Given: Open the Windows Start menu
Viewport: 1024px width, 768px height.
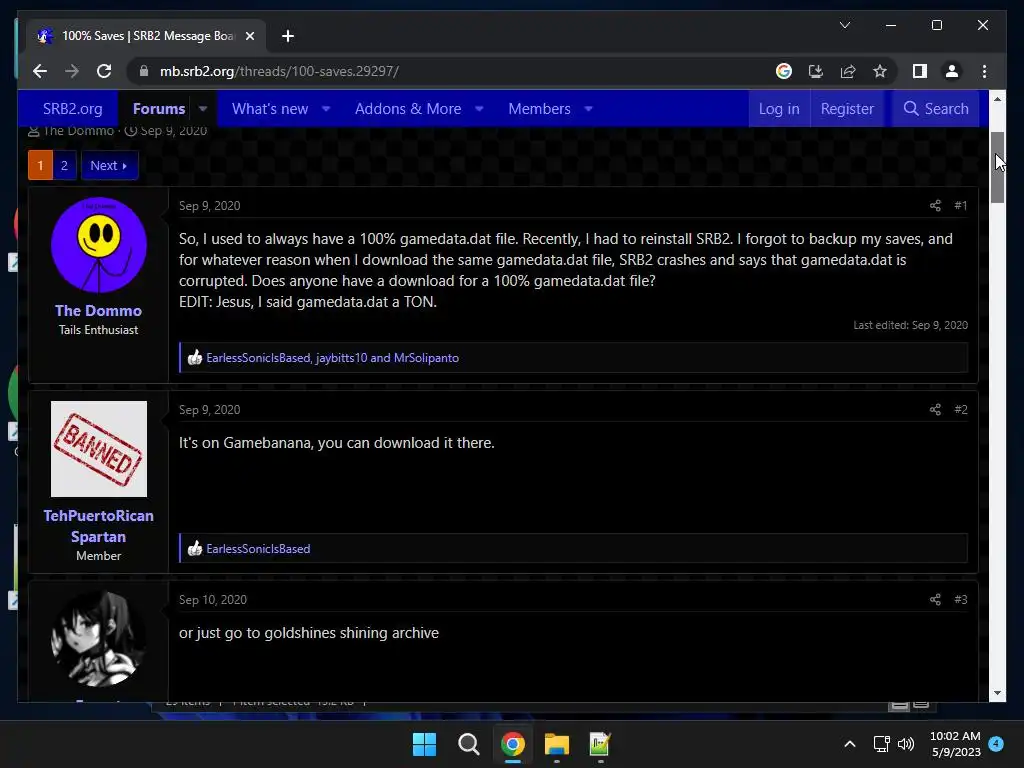Looking at the screenshot, I should [424, 744].
